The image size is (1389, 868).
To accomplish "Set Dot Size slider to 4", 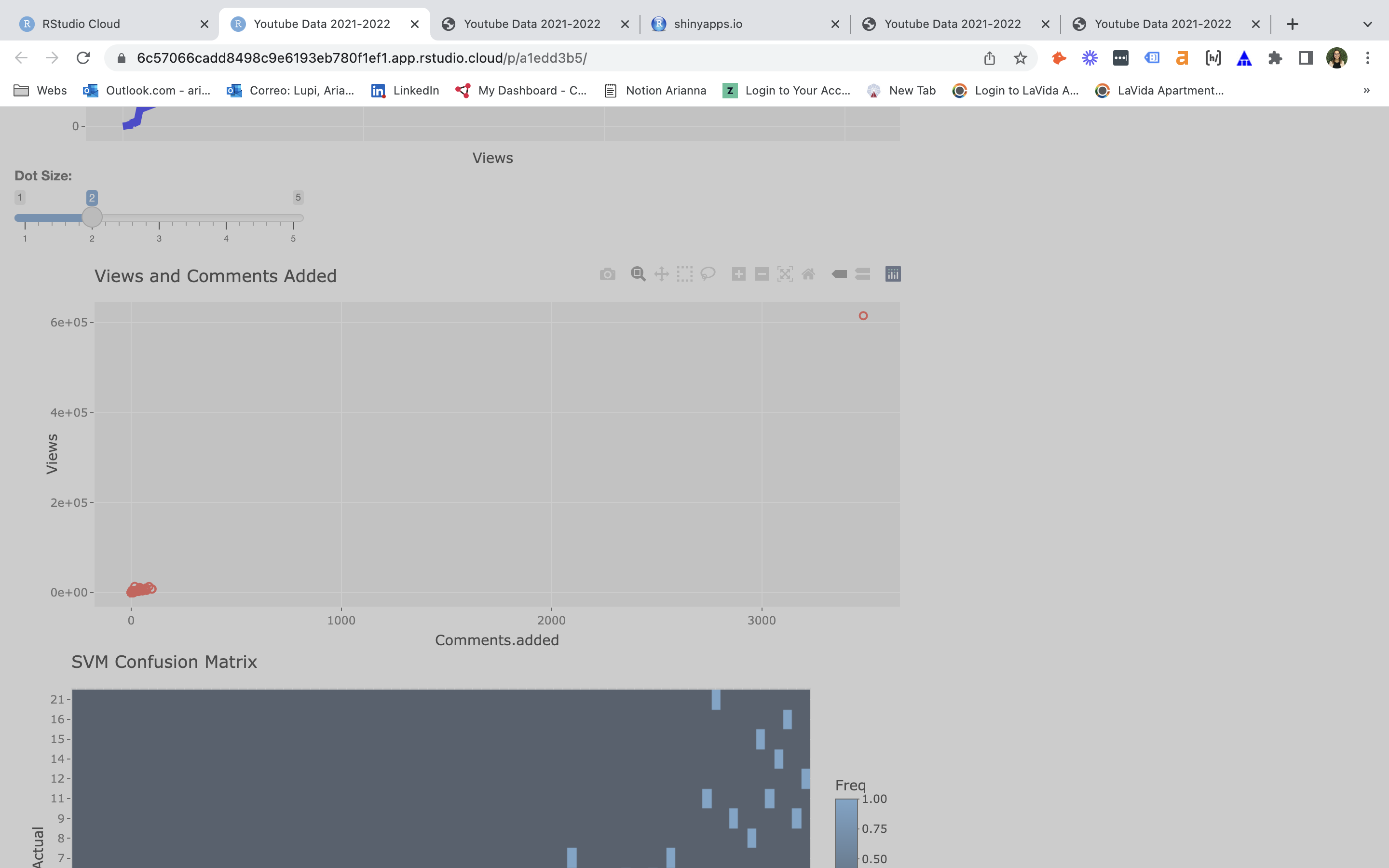I will click(x=226, y=218).
